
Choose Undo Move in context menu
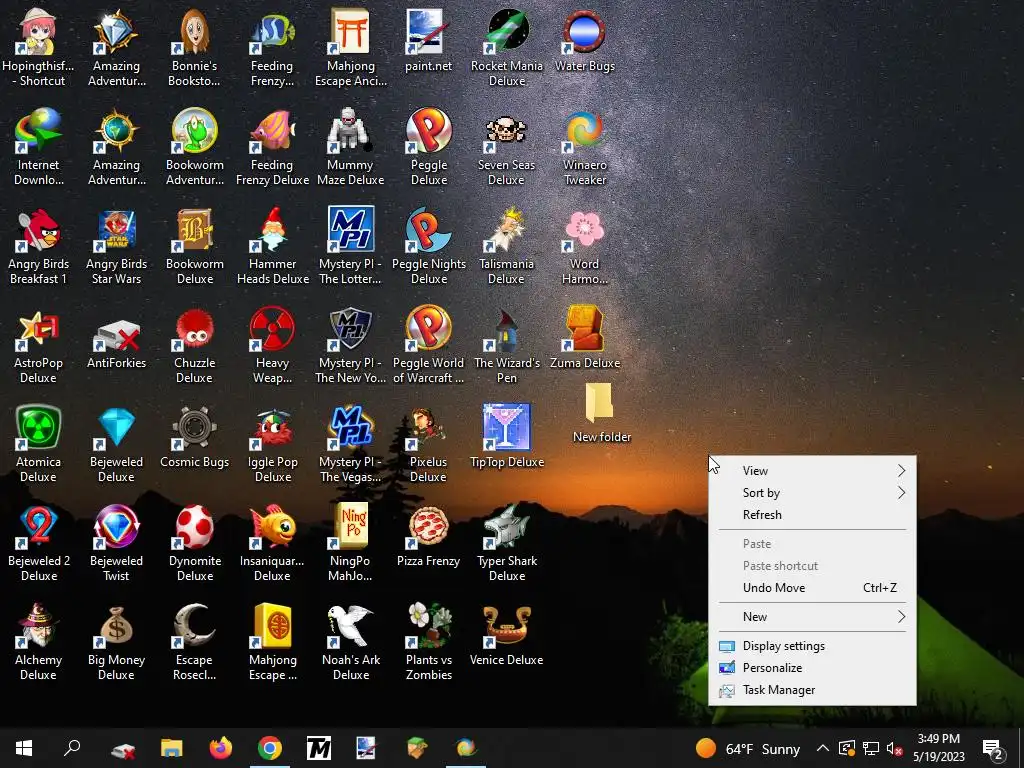click(812, 588)
